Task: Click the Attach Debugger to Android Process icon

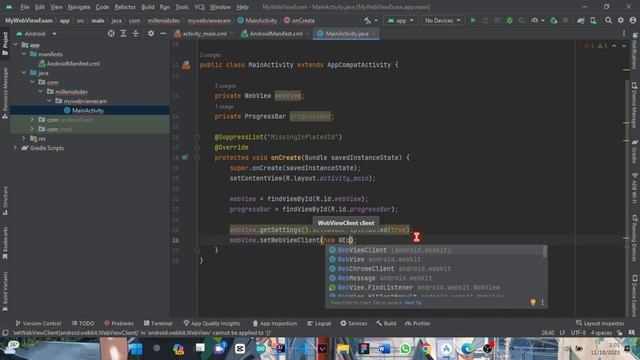Action: point(553,20)
